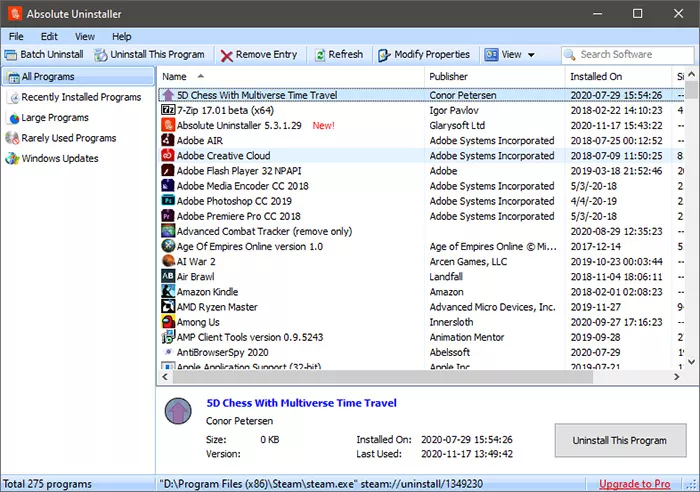Open the Edit menu
This screenshot has width=700, height=492.
pyautogui.click(x=49, y=37)
